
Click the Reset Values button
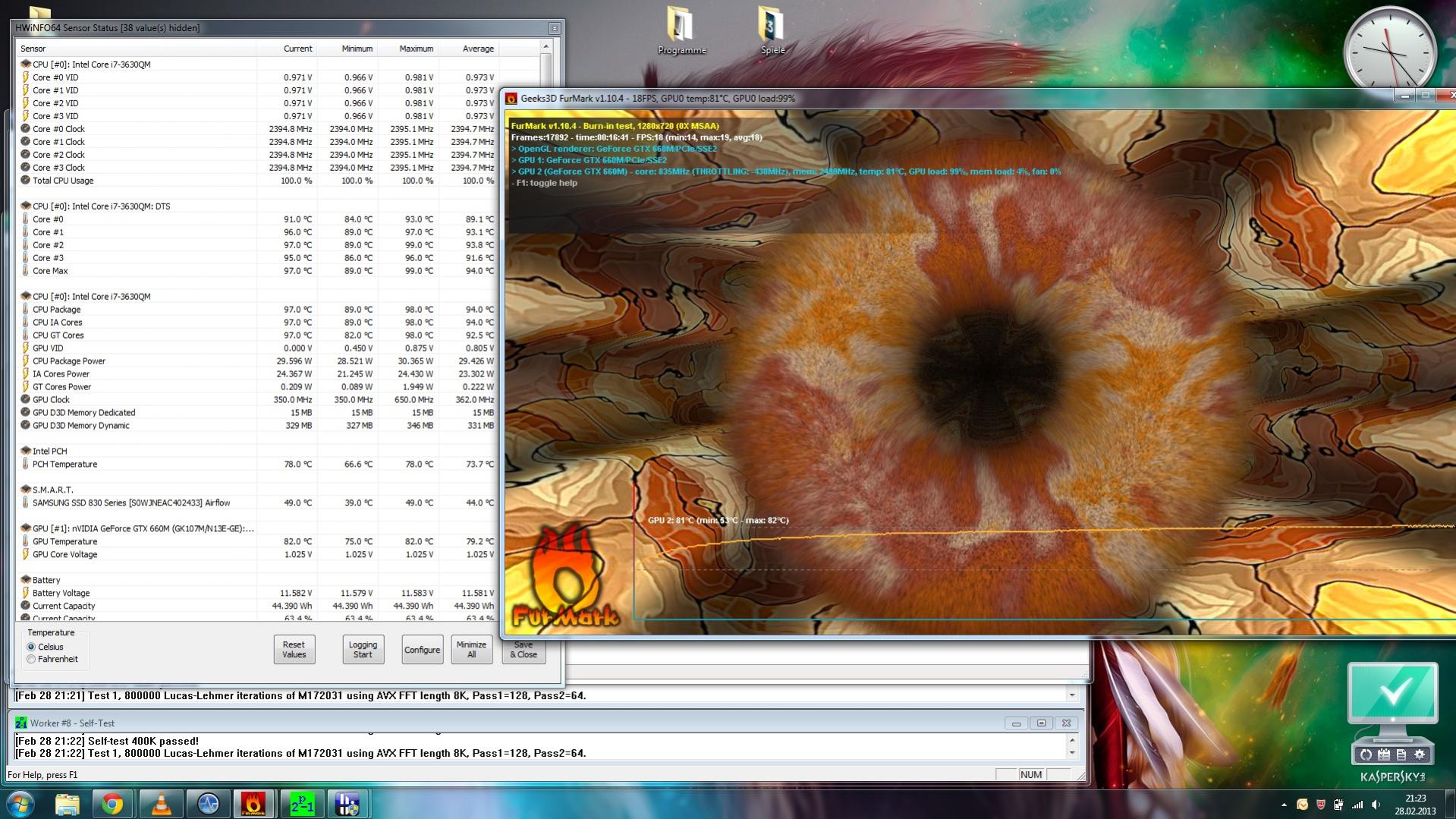tap(294, 650)
